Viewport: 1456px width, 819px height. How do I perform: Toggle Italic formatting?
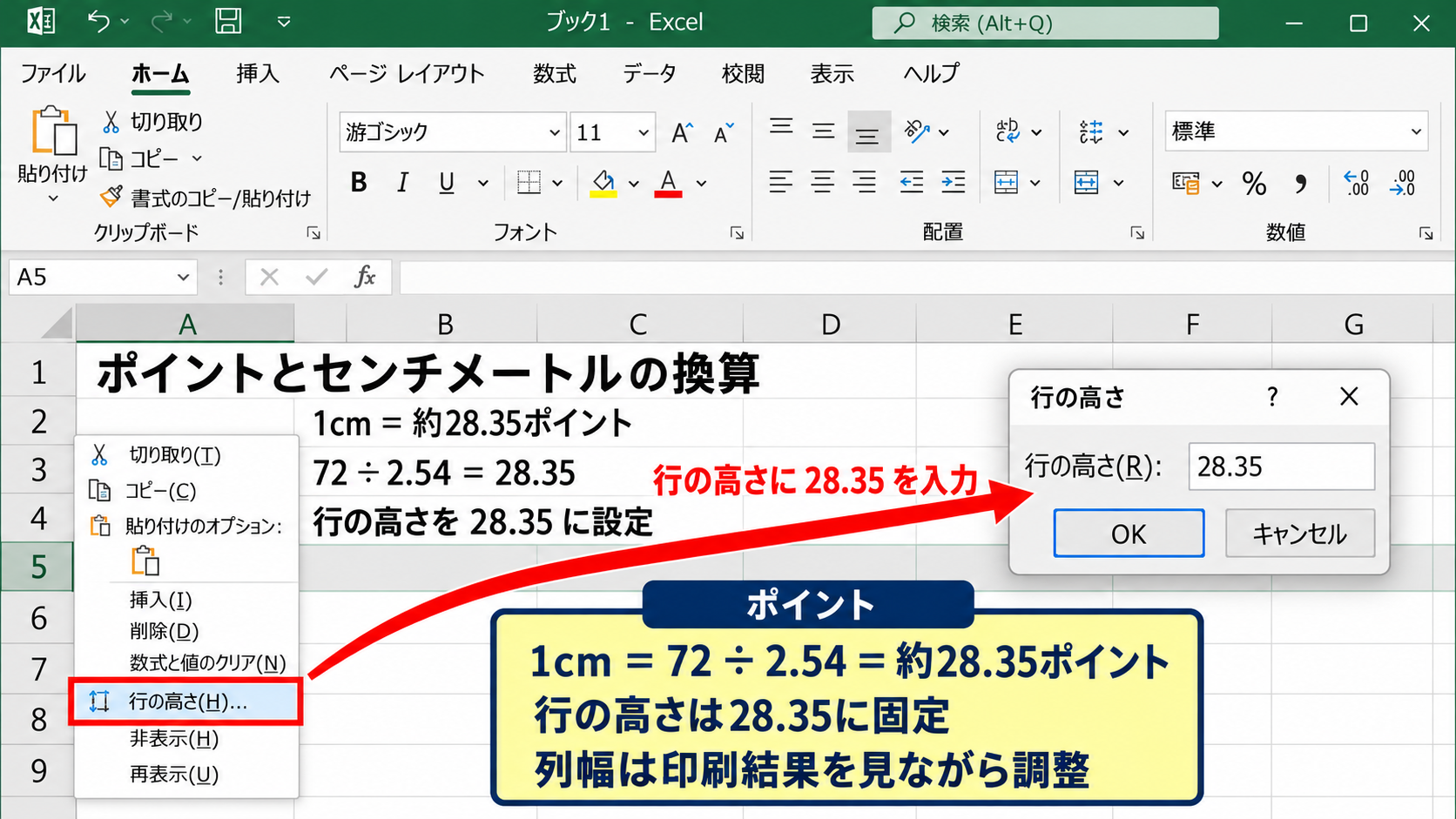click(401, 183)
